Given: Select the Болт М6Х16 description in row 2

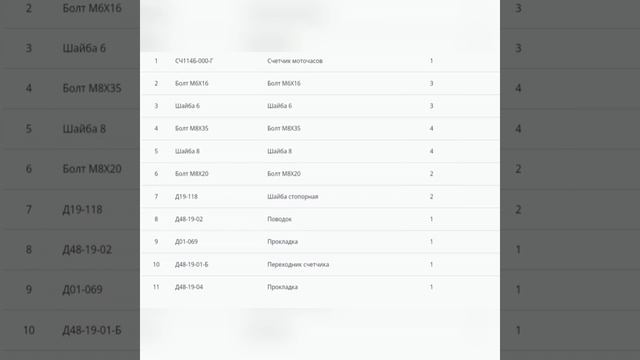Looking at the screenshot, I should (284, 83).
